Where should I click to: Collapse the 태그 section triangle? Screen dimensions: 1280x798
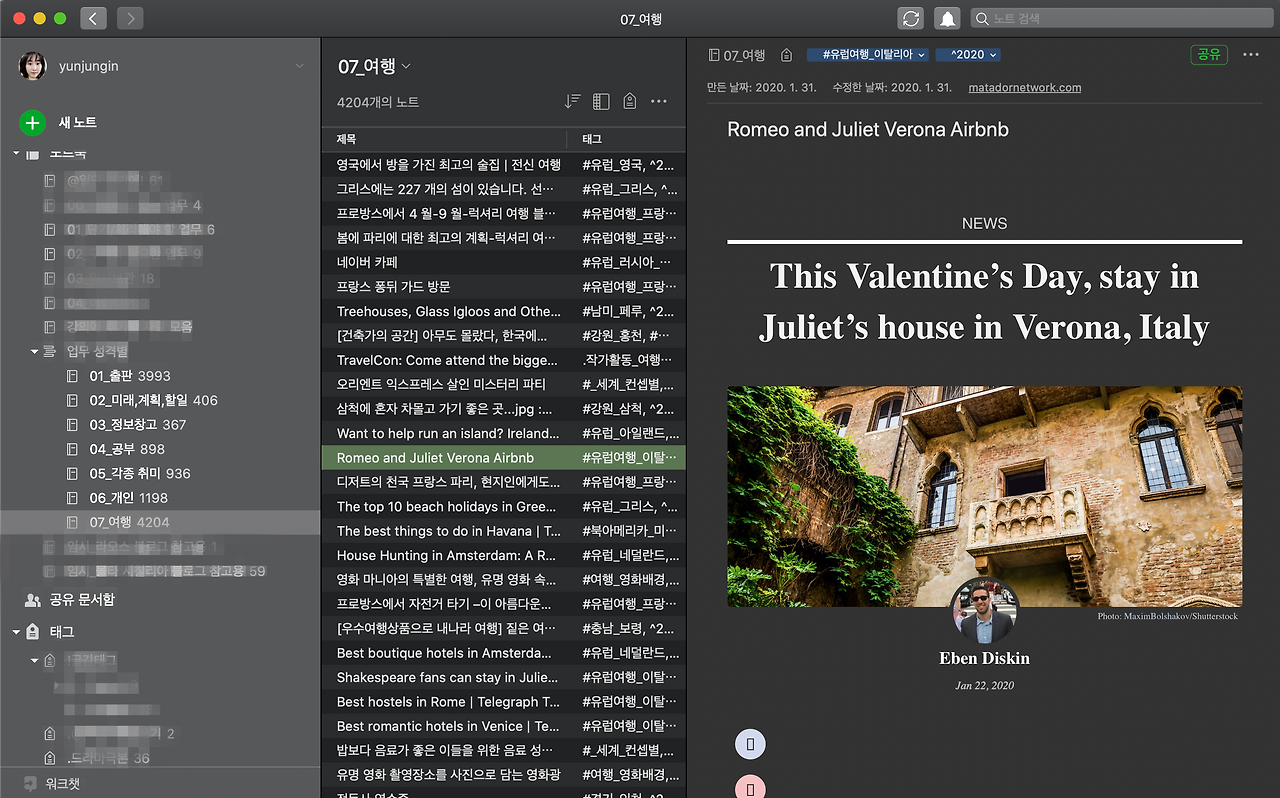pos(17,632)
